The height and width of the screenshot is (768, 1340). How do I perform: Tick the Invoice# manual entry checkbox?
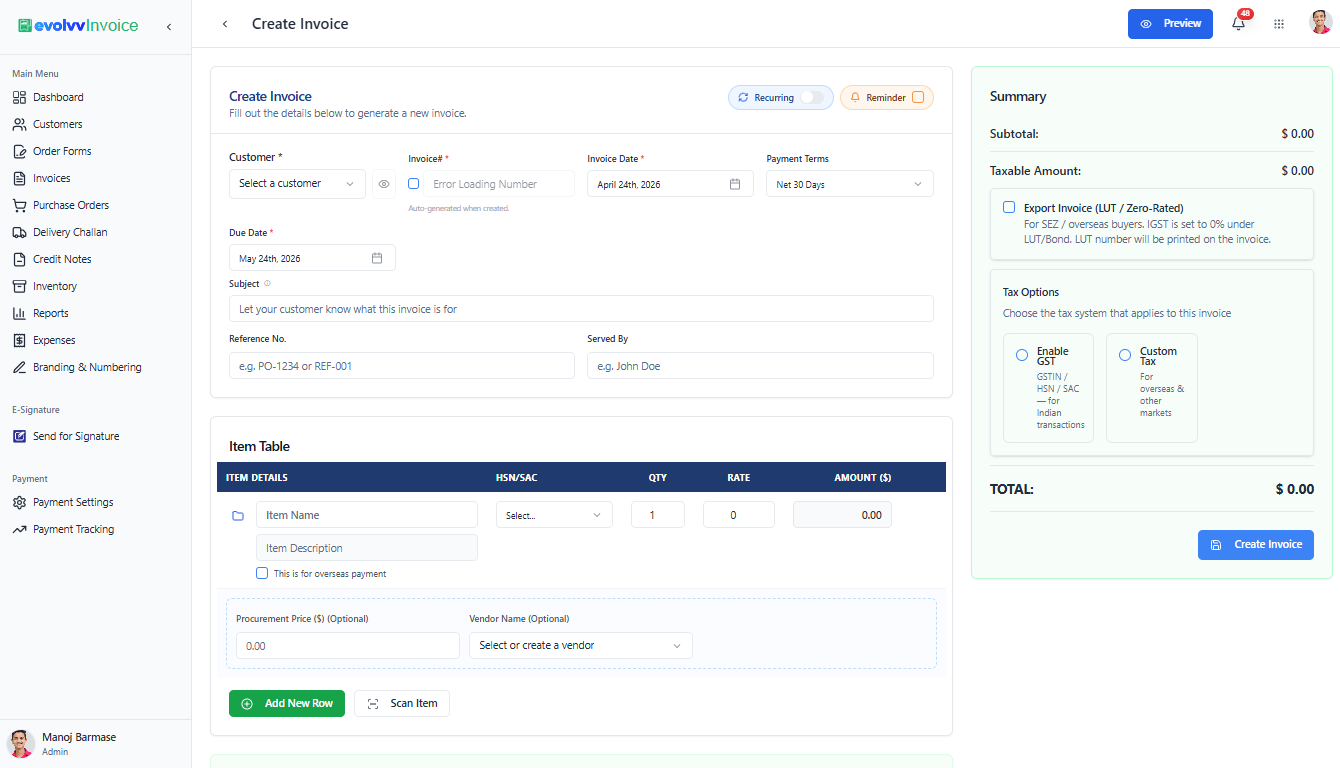point(414,184)
